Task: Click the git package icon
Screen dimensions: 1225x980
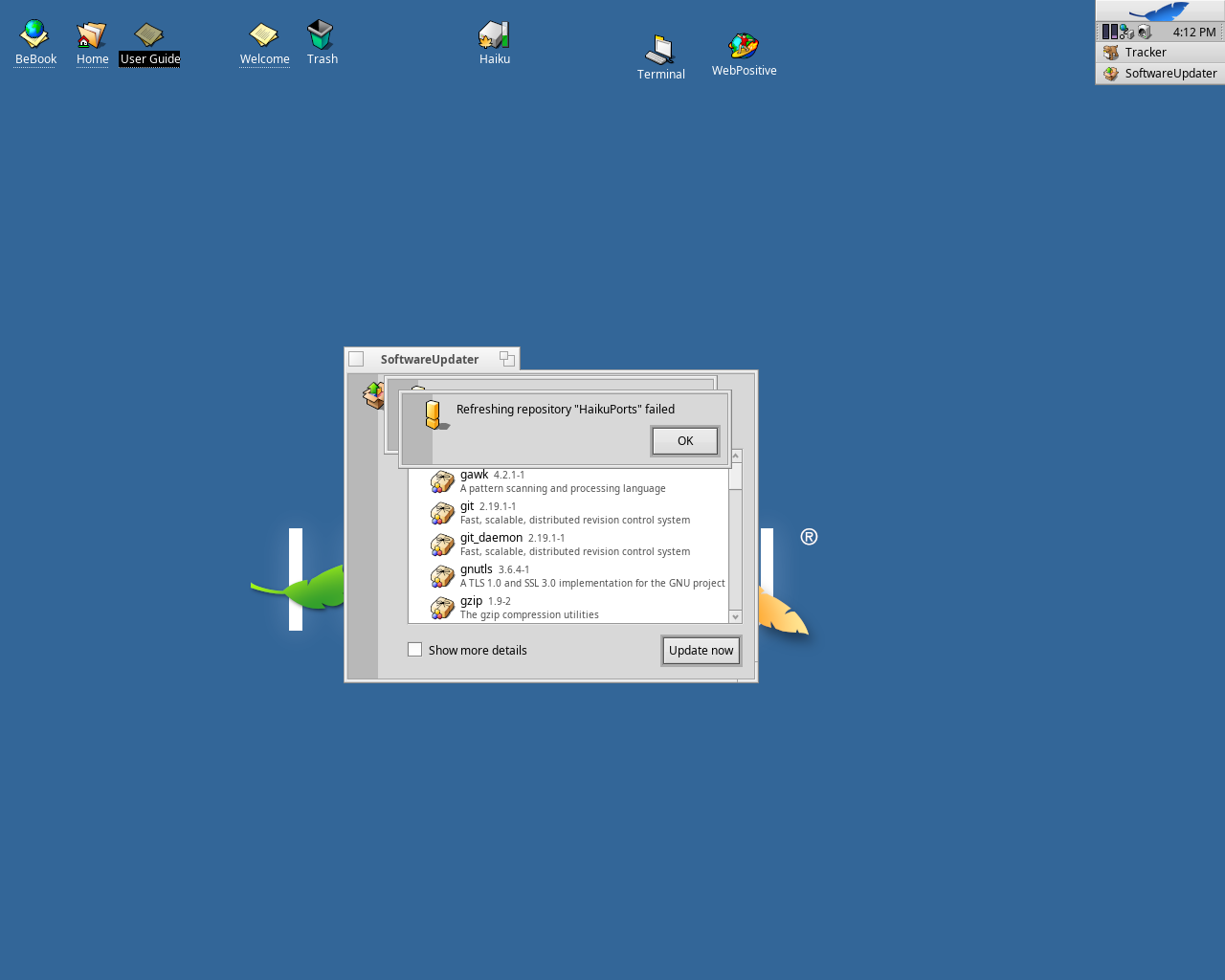Action: pos(442,513)
